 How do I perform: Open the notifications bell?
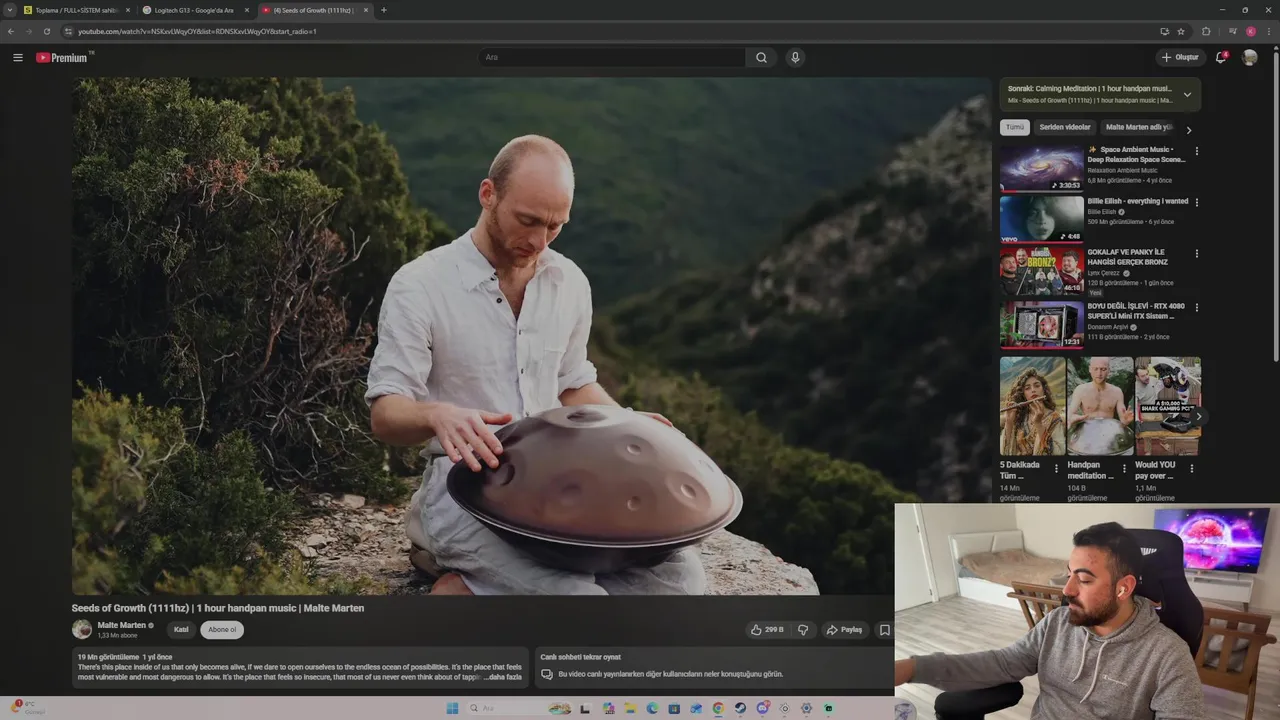1221,57
